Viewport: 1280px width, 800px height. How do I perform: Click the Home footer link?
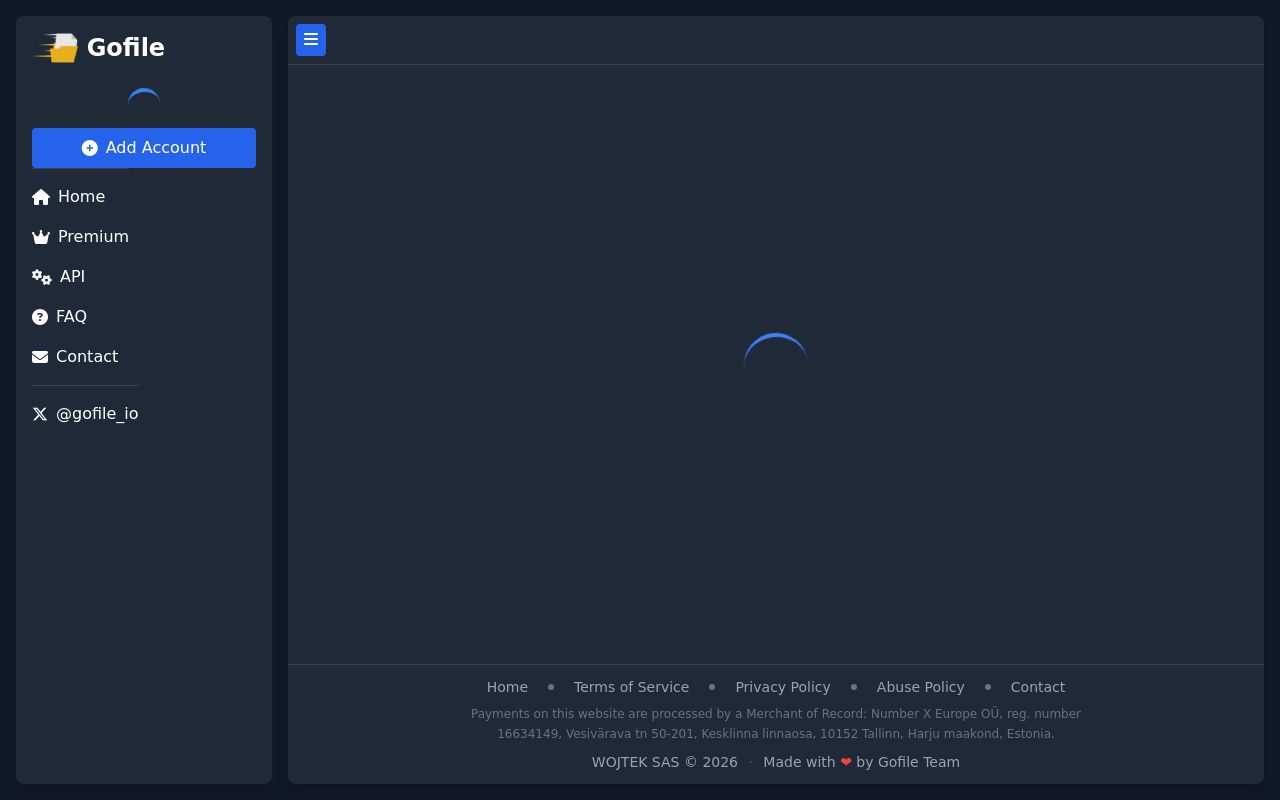coord(507,687)
